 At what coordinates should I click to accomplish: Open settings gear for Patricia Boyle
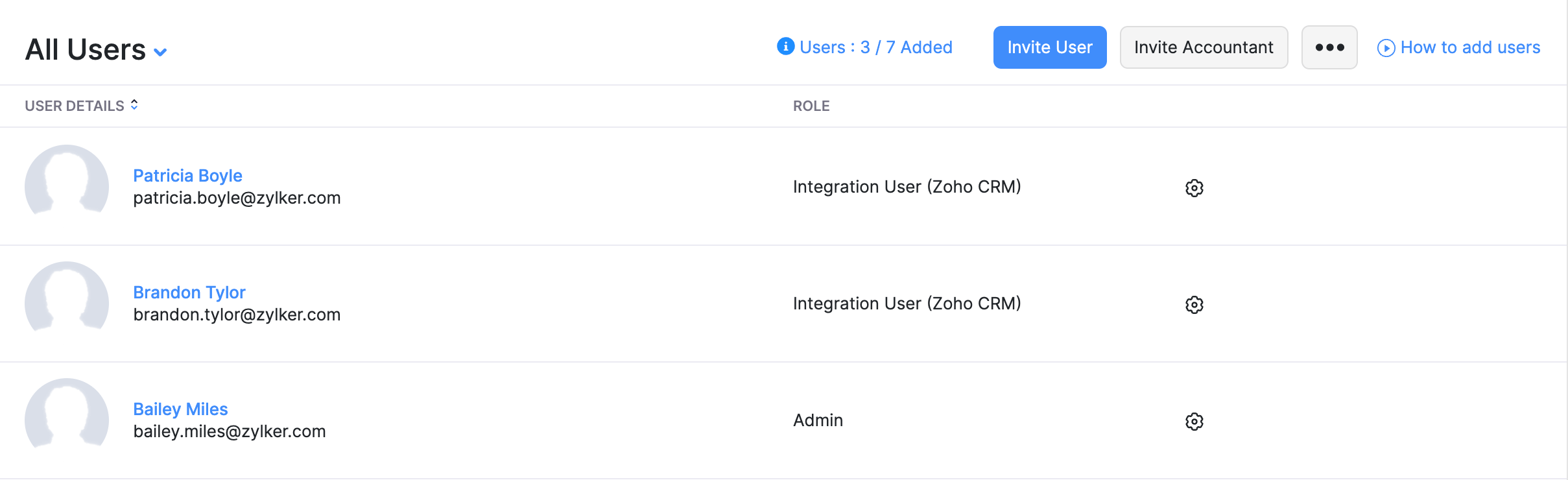tap(1194, 188)
